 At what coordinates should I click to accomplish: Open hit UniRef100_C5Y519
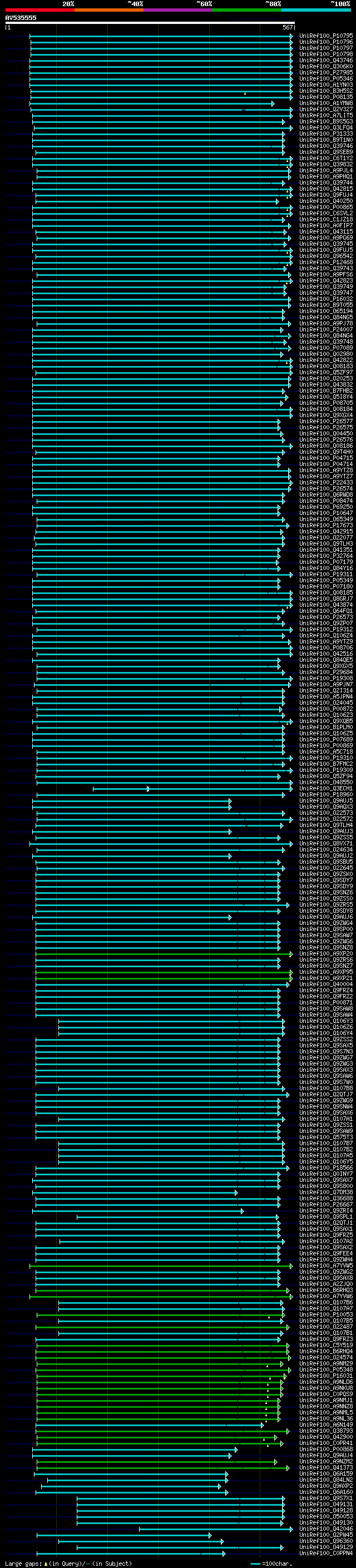point(325,1345)
